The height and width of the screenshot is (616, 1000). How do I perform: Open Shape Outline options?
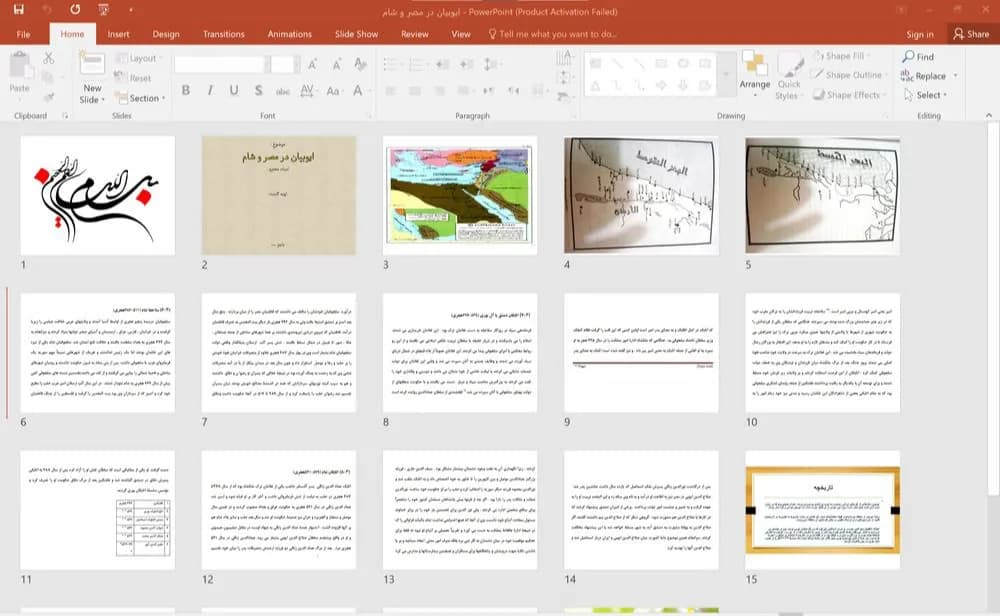847,75
